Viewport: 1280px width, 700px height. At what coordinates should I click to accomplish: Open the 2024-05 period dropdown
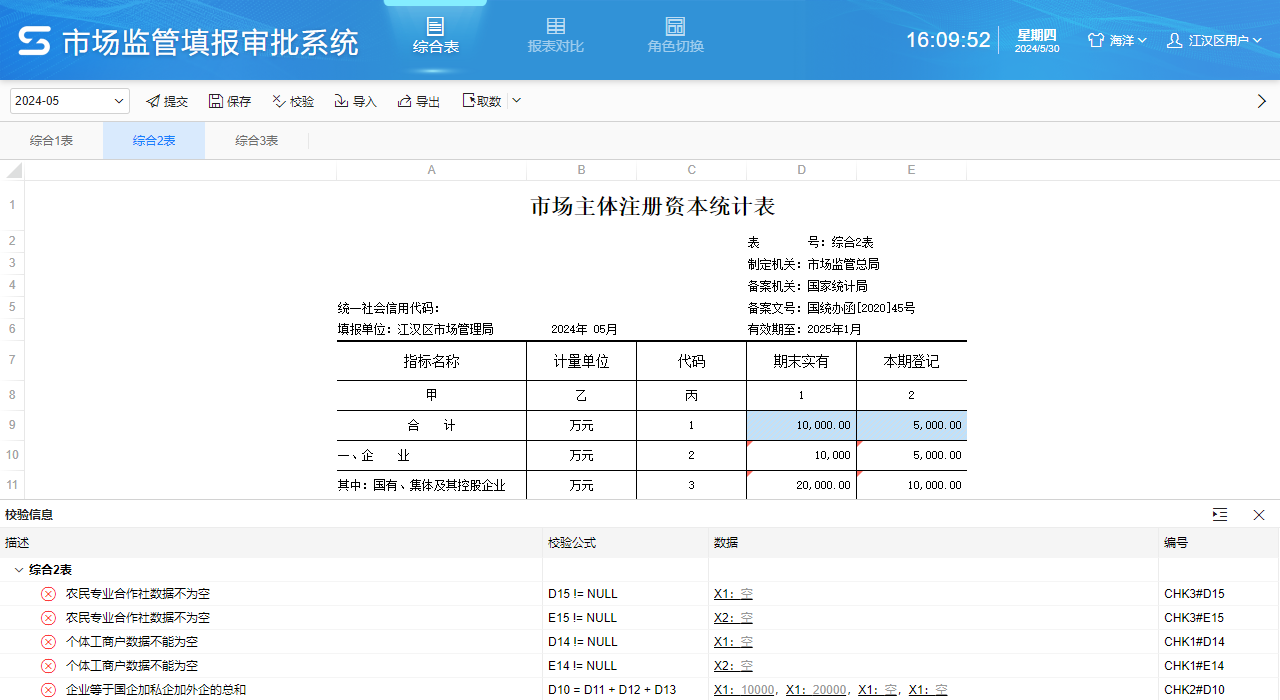point(68,100)
